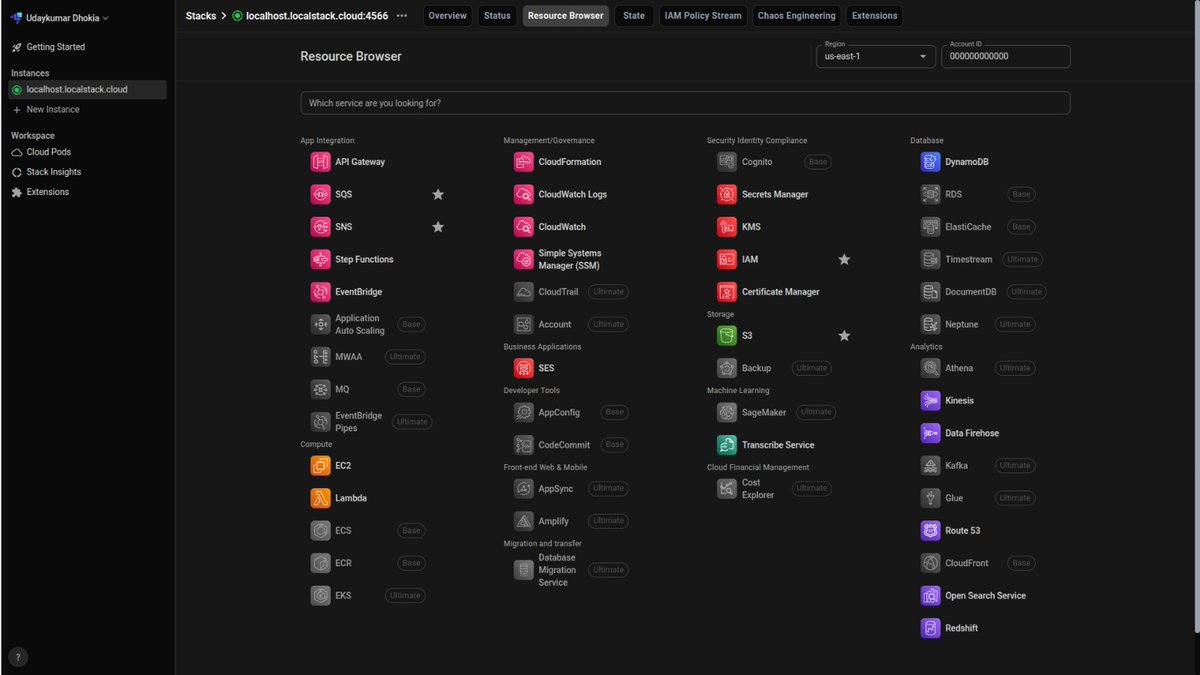Open the DynamoDB service icon
1200x675 pixels.
pos(930,162)
